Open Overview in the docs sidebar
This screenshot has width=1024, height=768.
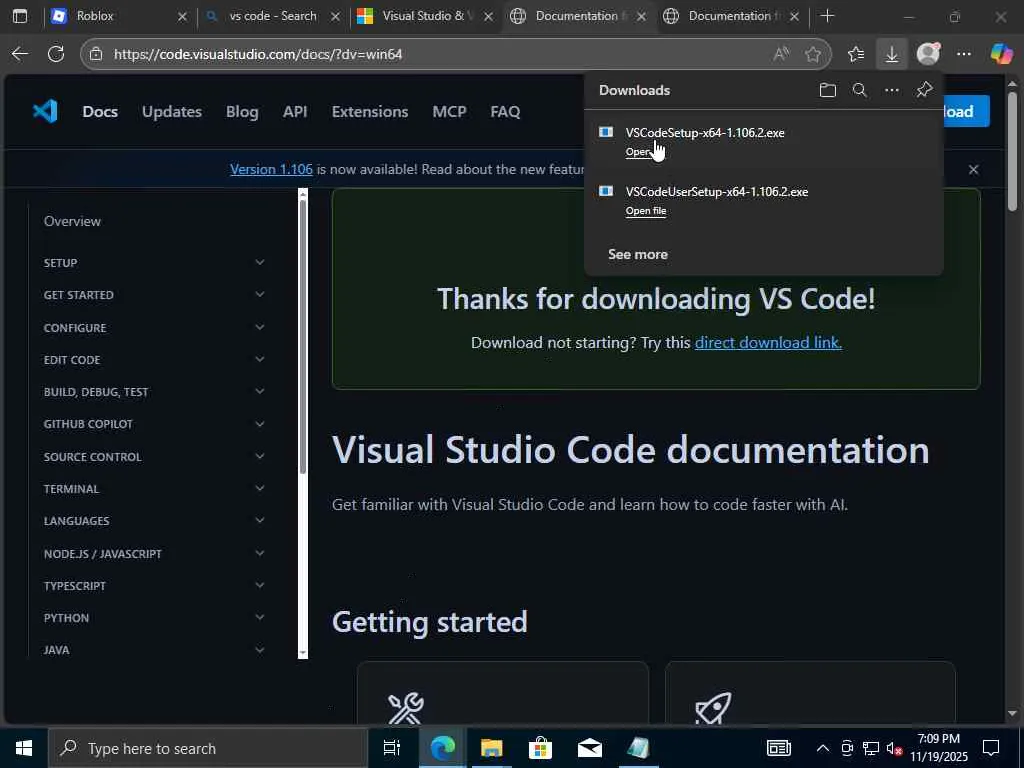tap(72, 221)
